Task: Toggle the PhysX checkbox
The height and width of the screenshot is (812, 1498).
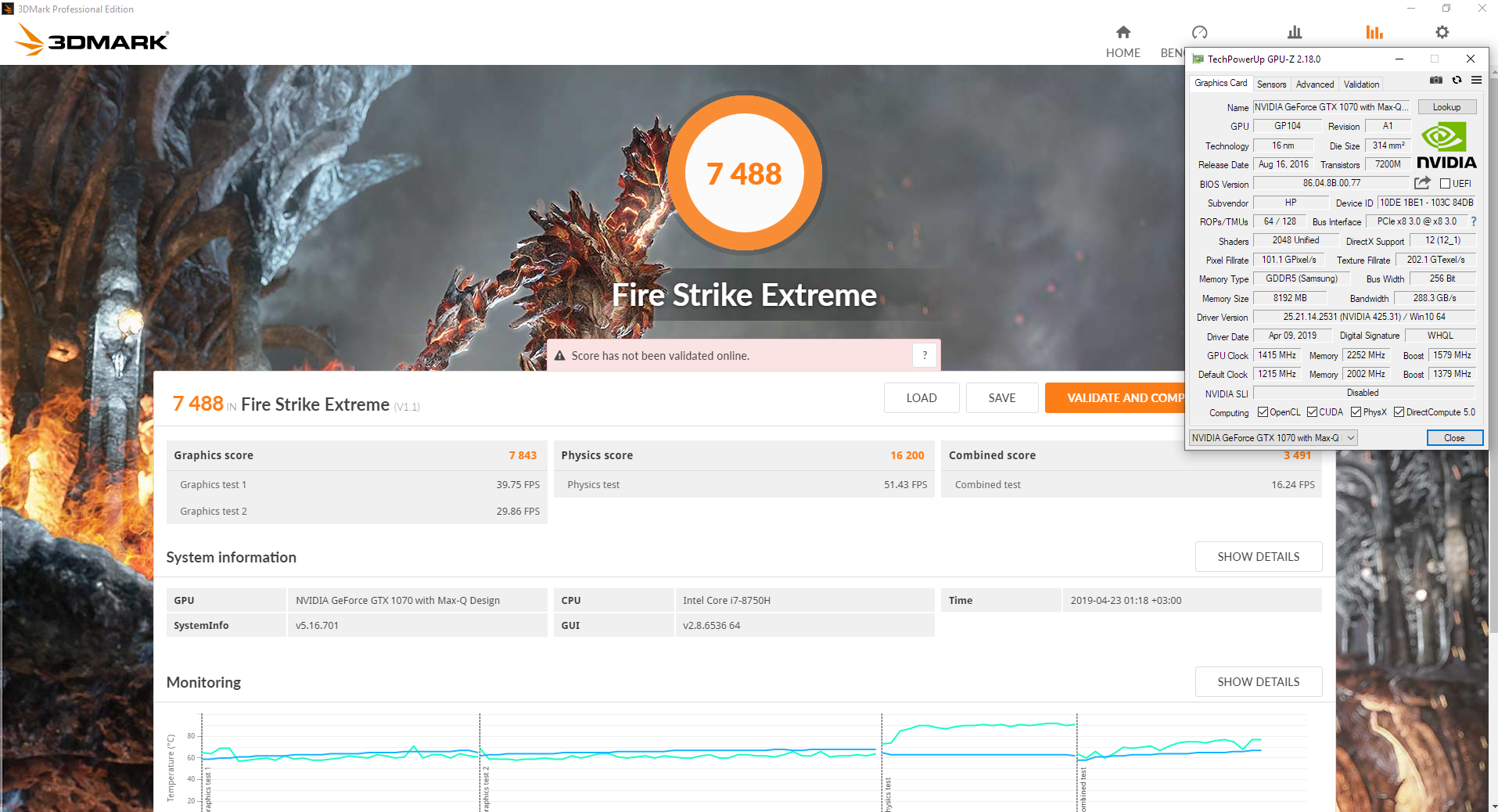Action: coord(1356,412)
